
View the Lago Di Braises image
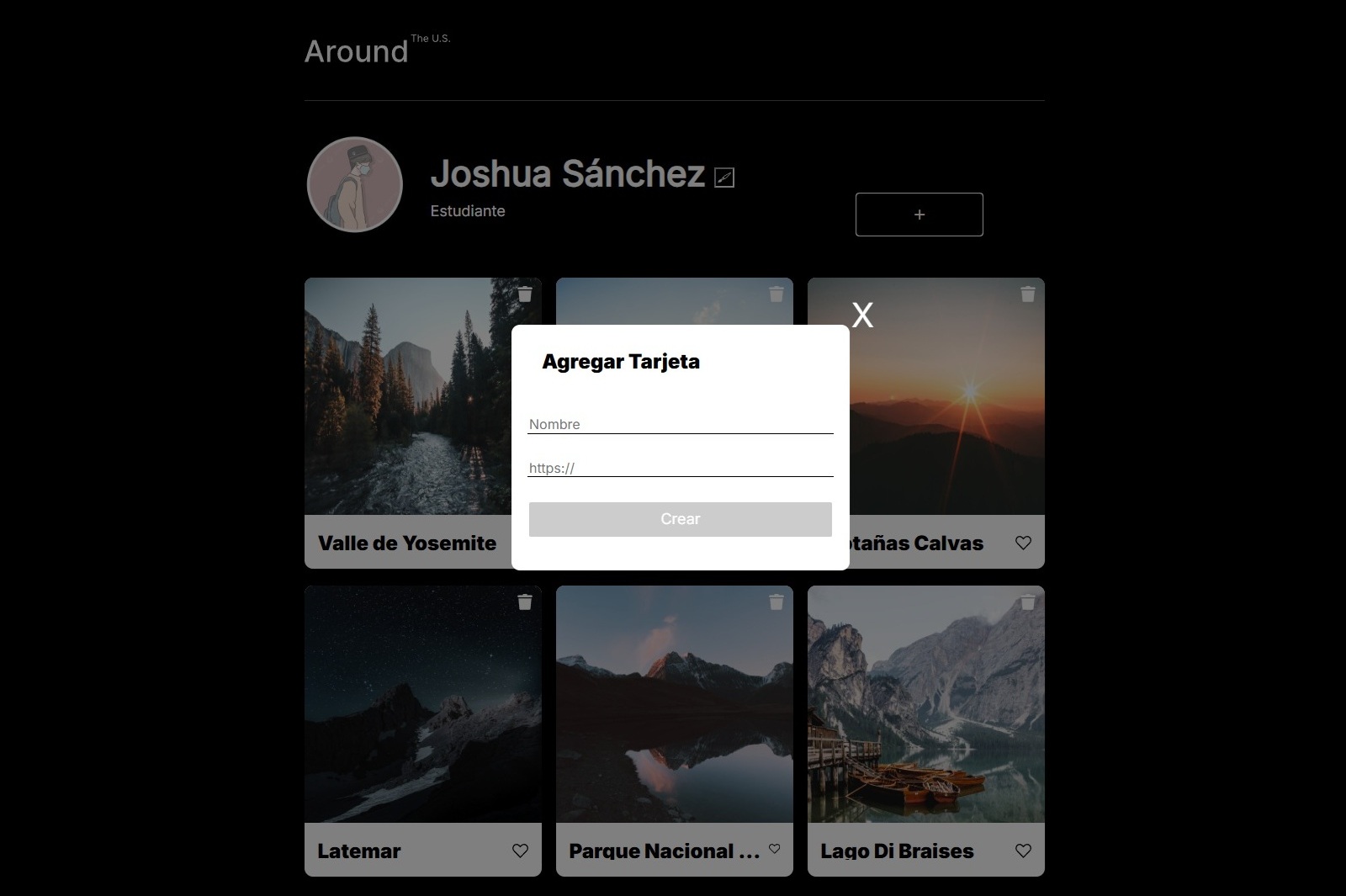(x=925, y=703)
